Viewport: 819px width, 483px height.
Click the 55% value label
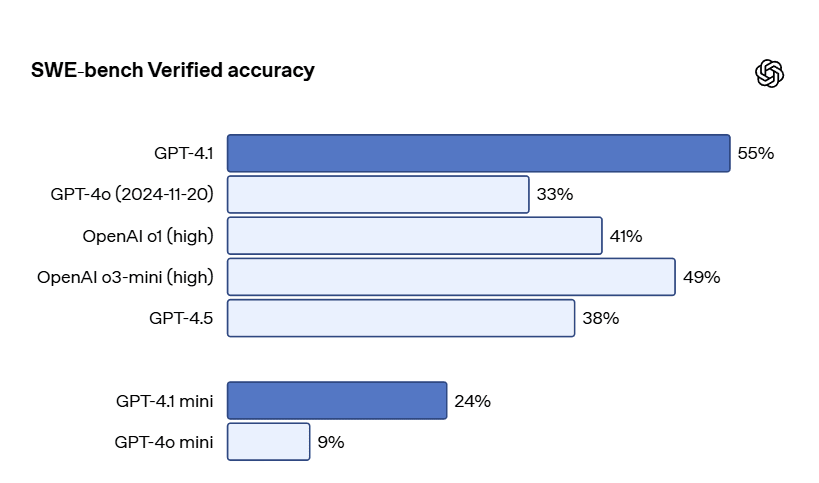756,153
